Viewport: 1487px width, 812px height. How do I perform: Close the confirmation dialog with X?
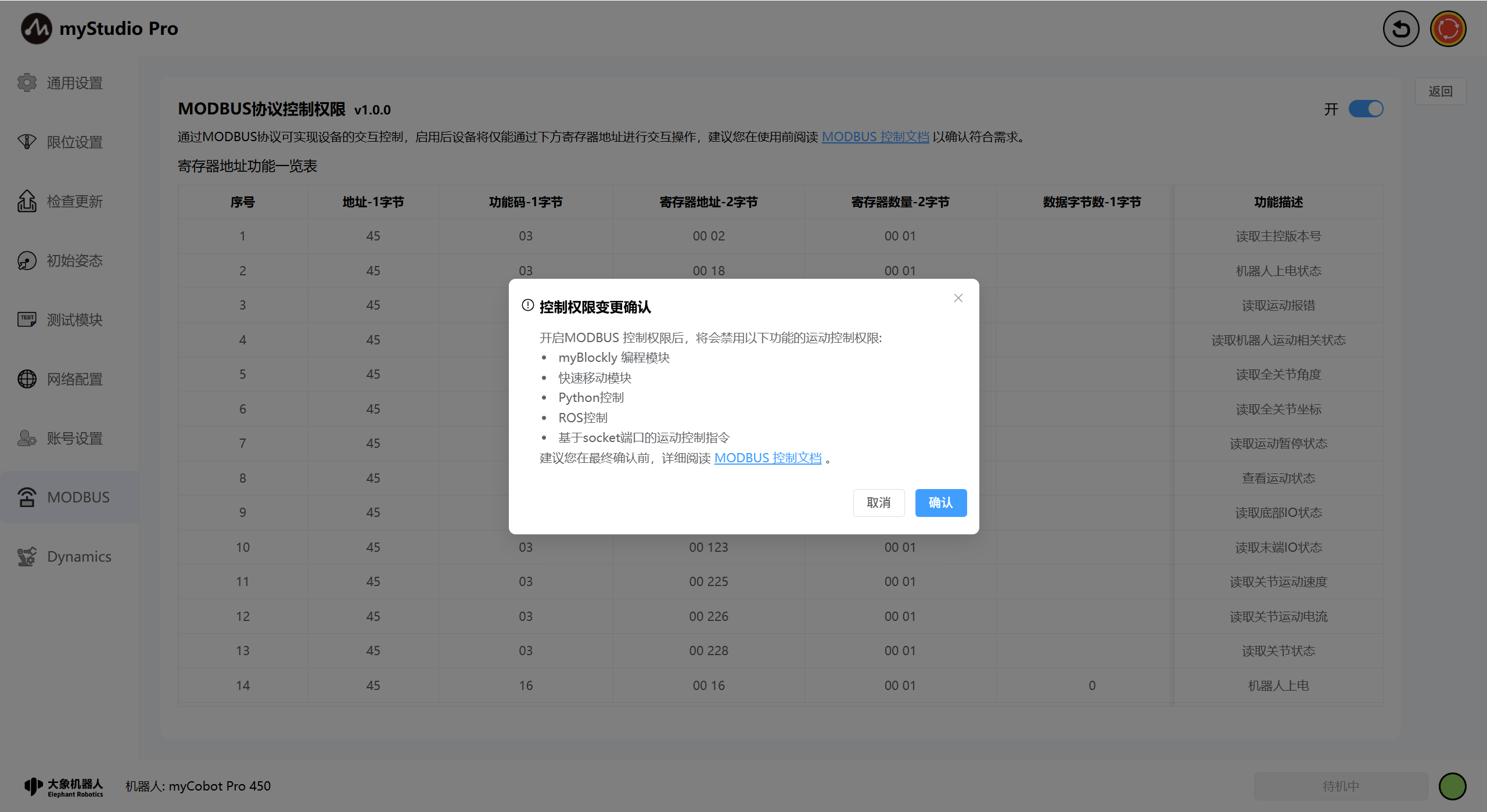(x=958, y=298)
